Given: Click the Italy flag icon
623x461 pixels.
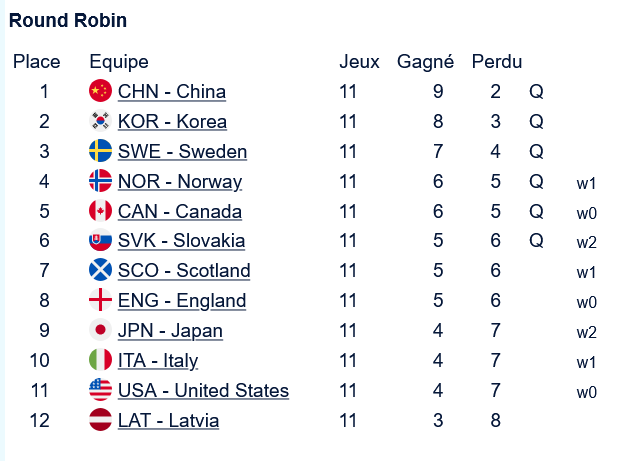Looking at the screenshot, I should tap(100, 360).
